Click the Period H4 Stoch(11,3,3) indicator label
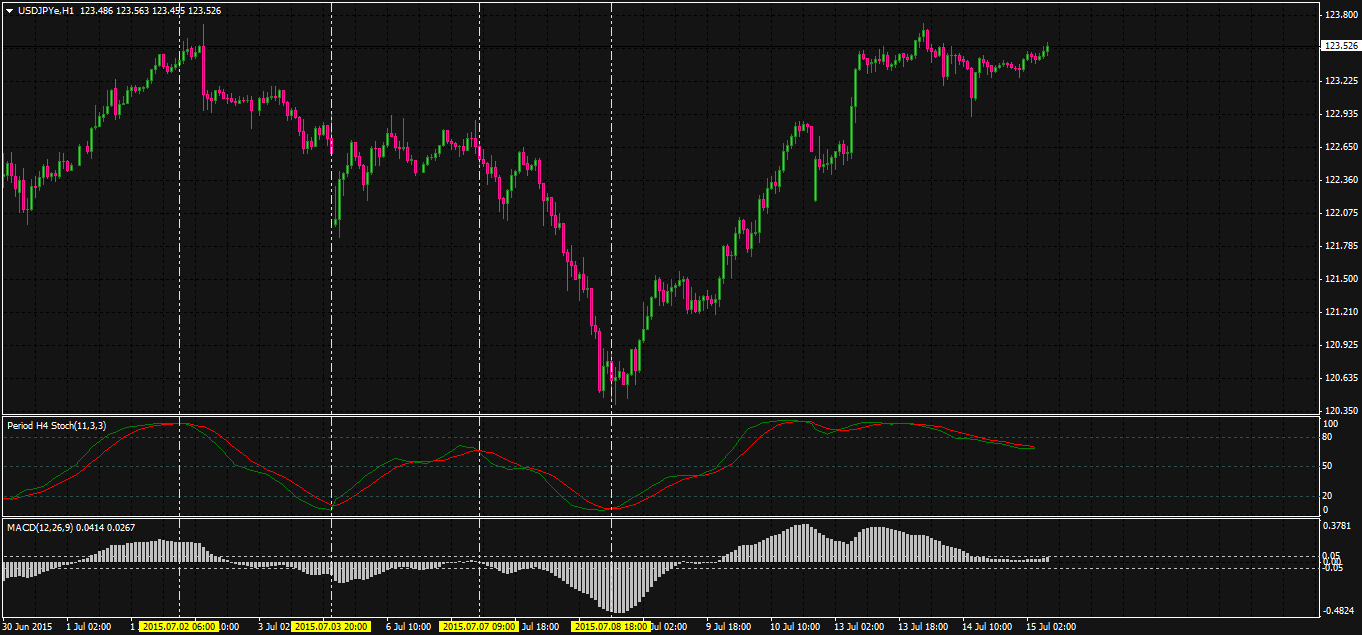This screenshot has height=635, width=1362. pyautogui.click(x=56, y=425)
